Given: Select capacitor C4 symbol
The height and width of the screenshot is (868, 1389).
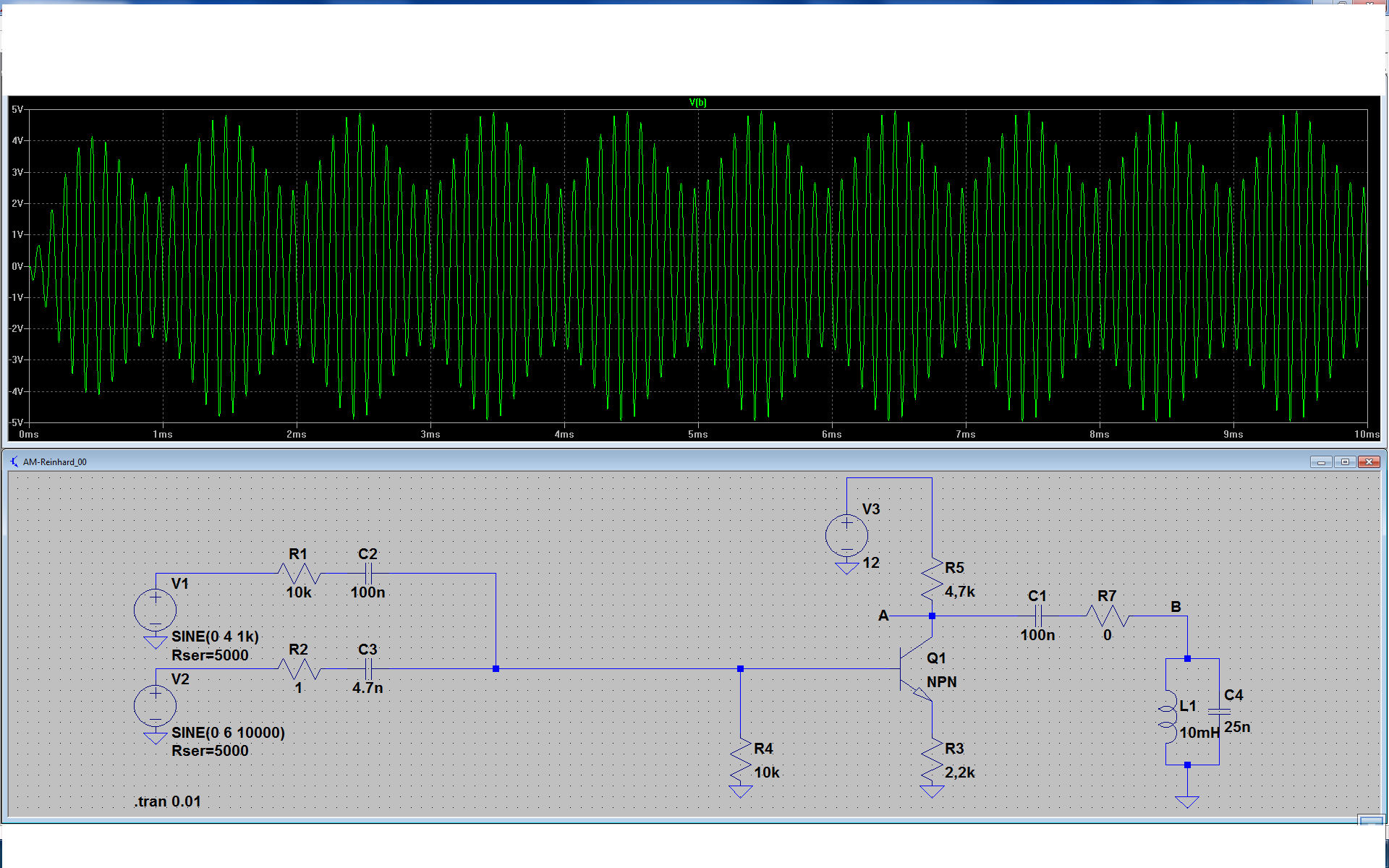Looking at the screenshot, I should pyautogui.click(x=1219, y=712).
